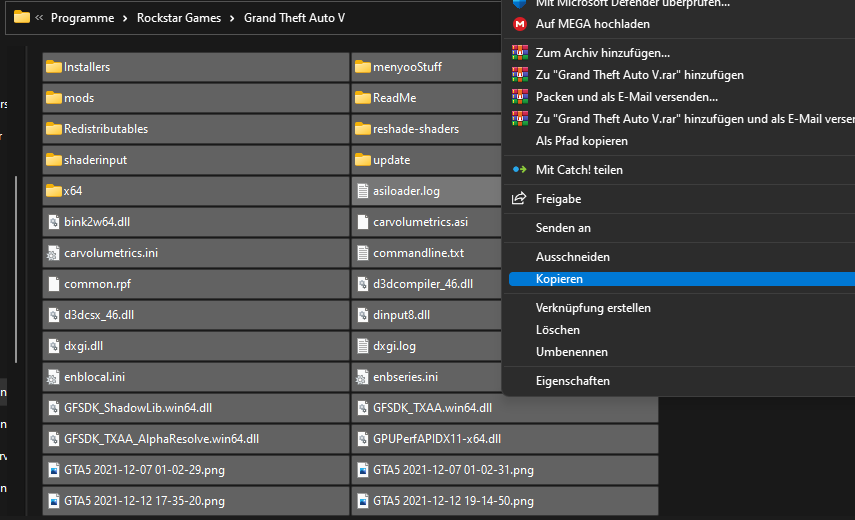
Task: Click the reshade-shaders folder icon
Action: (x=363, y=129)
